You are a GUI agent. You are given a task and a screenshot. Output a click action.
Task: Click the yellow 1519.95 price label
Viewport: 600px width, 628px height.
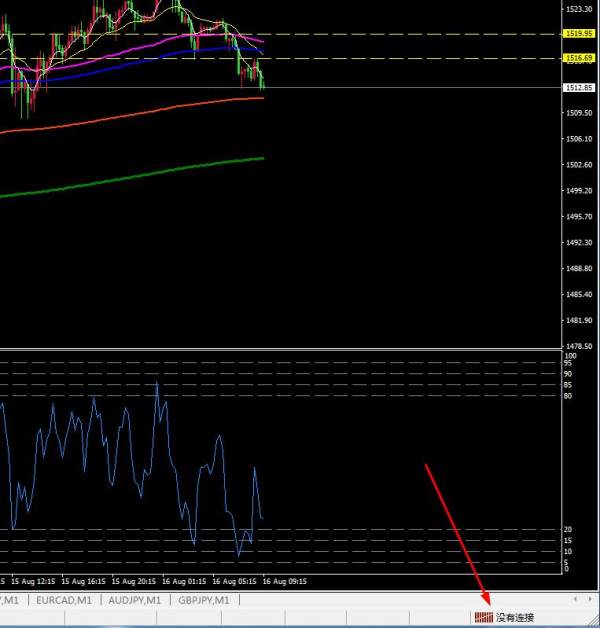click(x=576, y=33)
